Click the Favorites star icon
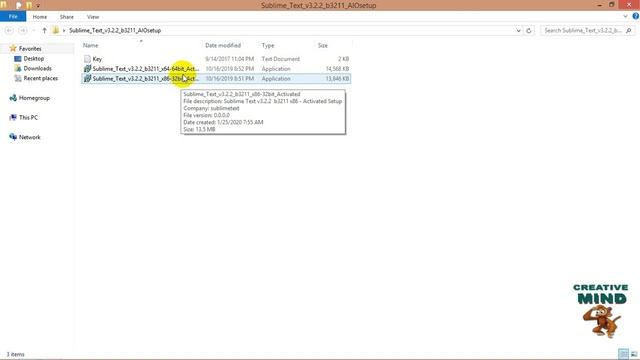Viewport: 640px width, 360px height. click(13, 49)
